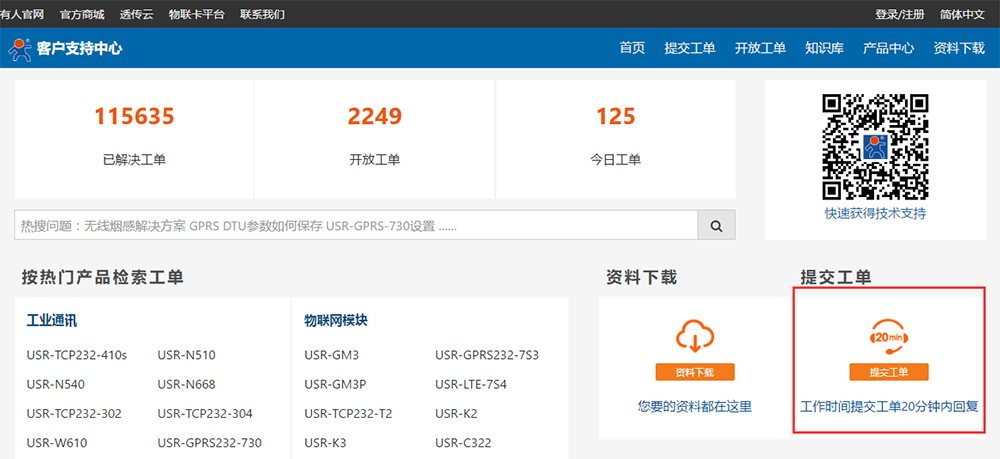Select 开放工单 in the blue navigation bar

(760, 48)
